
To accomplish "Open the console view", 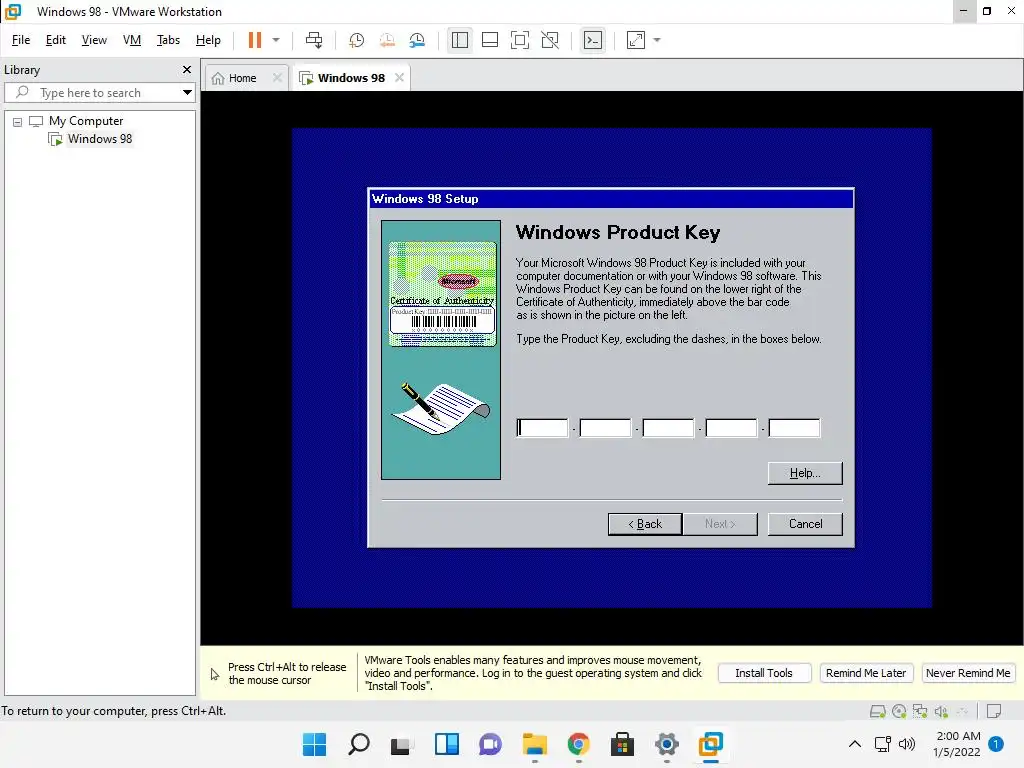I will (x=593, y=40).
